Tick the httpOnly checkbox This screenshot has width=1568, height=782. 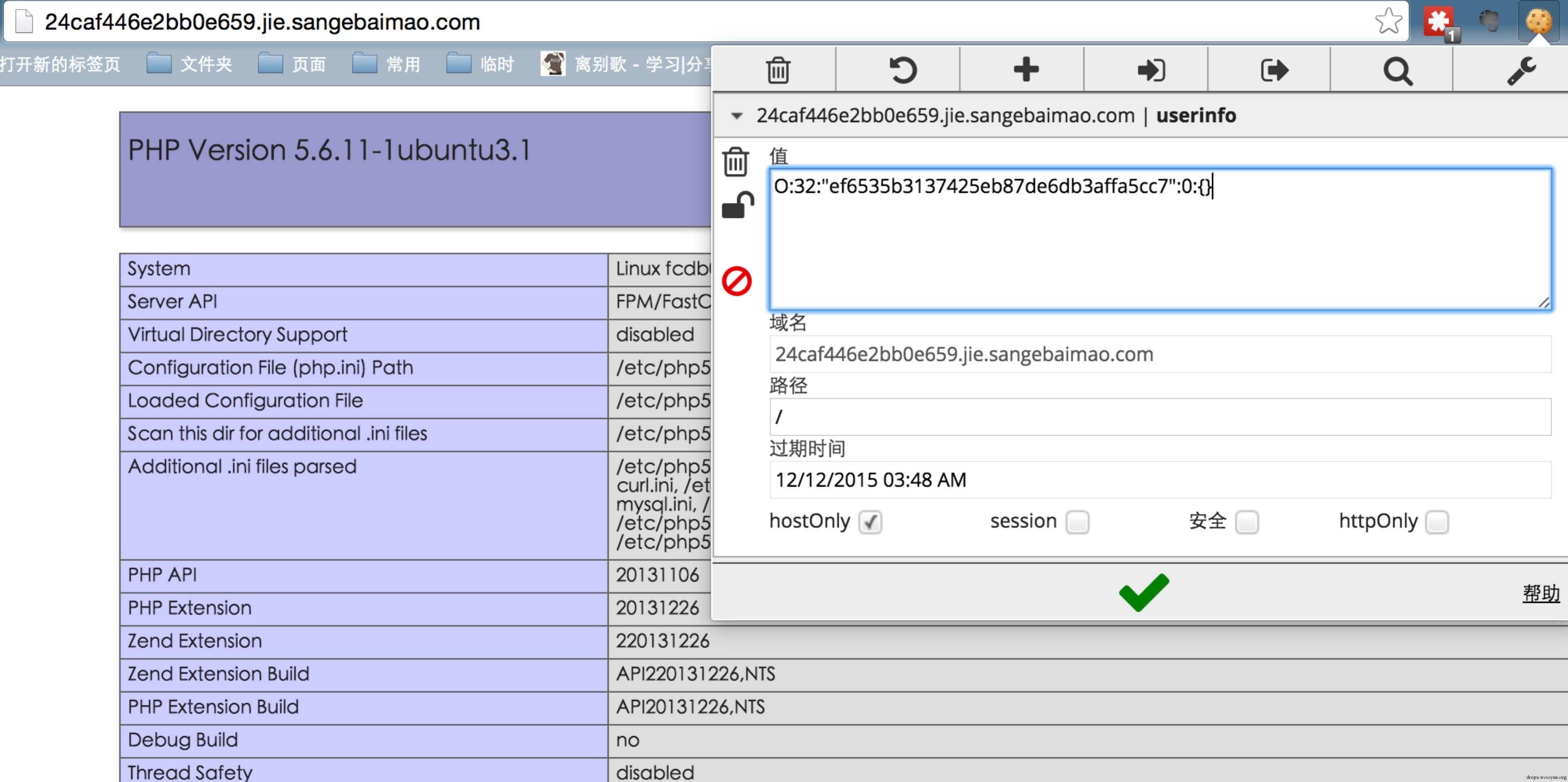1437,522
